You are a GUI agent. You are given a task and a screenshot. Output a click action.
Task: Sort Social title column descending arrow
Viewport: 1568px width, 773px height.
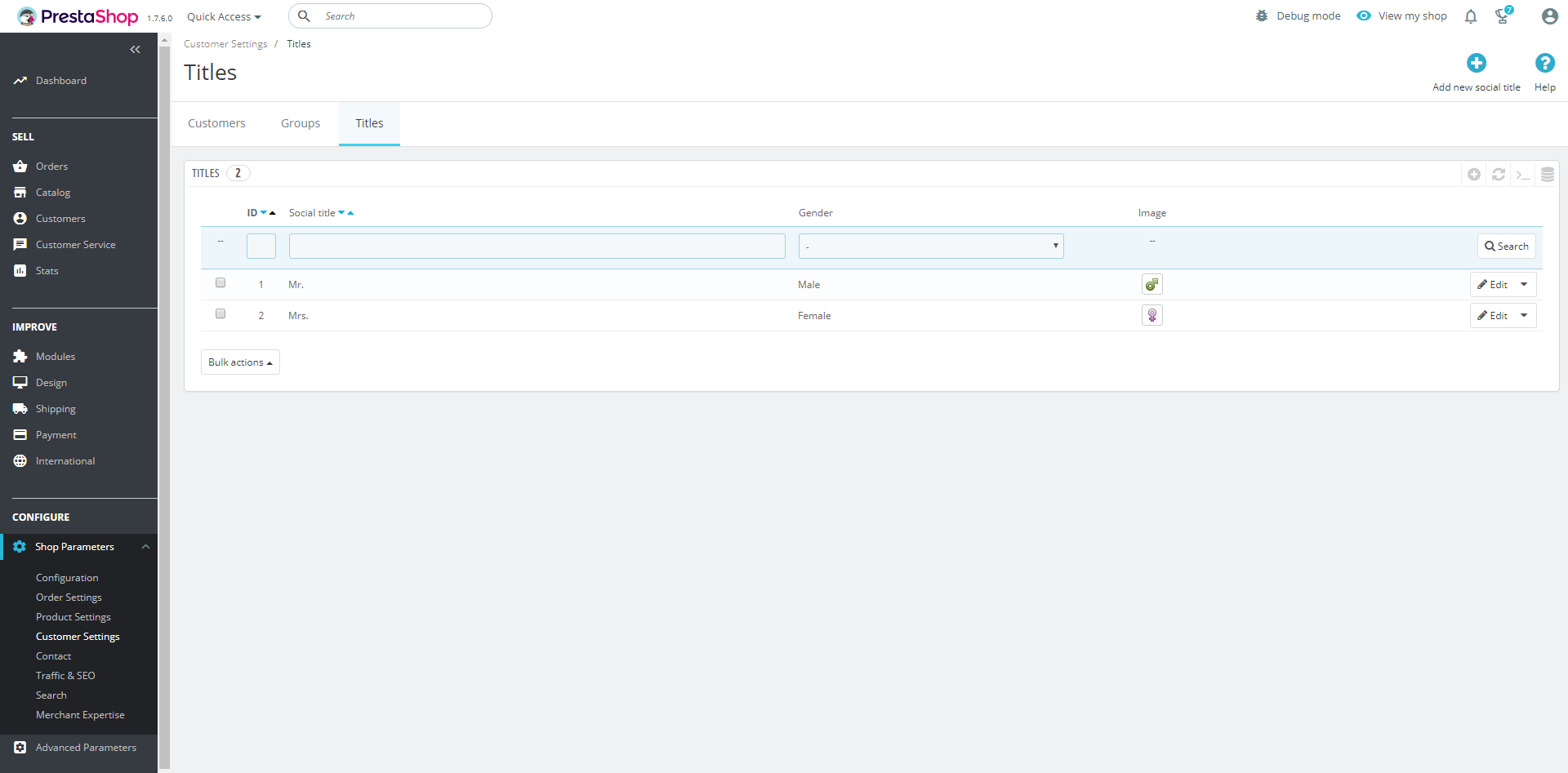point(341,213)
